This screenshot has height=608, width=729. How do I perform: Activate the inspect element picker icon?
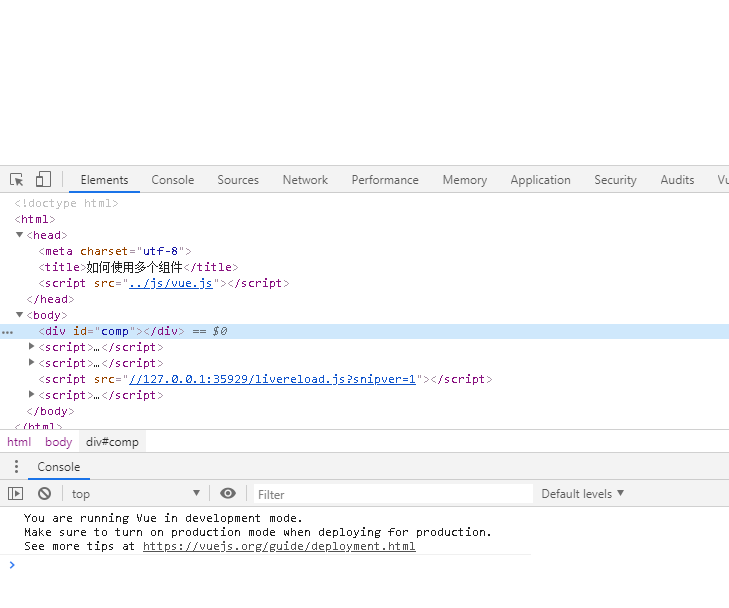click(x=17, y=180)
